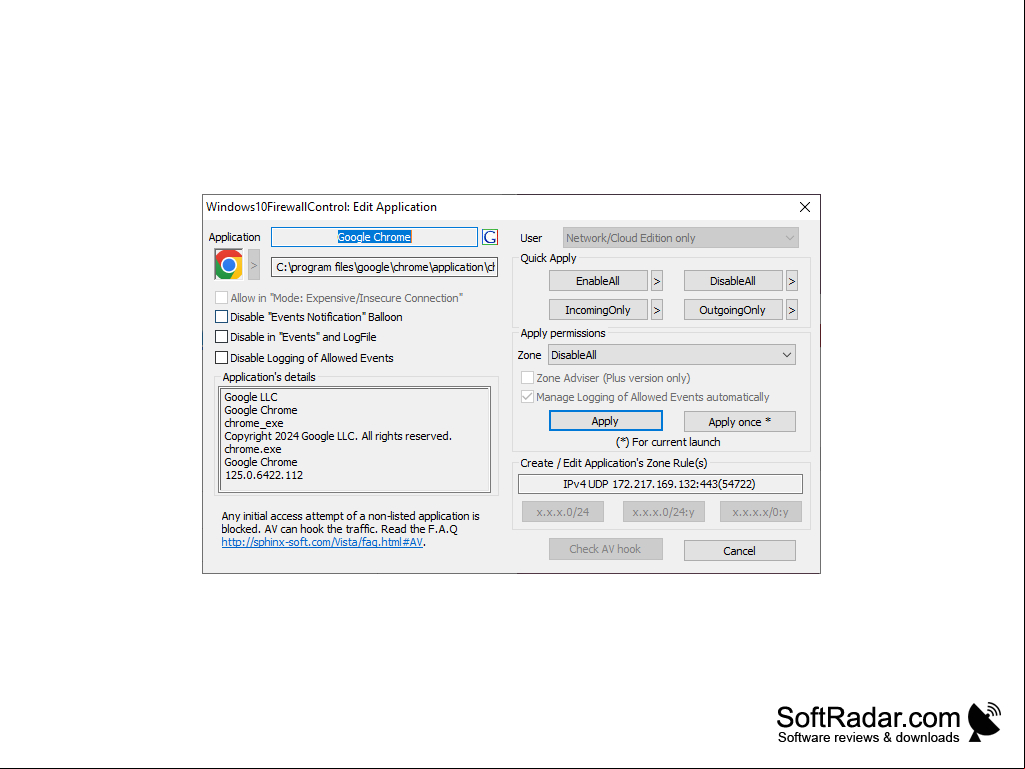Image resolution: width=1025 pixels, height=769 pixels.
Task: Expand the arrow next to OutgoingOnly
Action: (x=792, y=310)
